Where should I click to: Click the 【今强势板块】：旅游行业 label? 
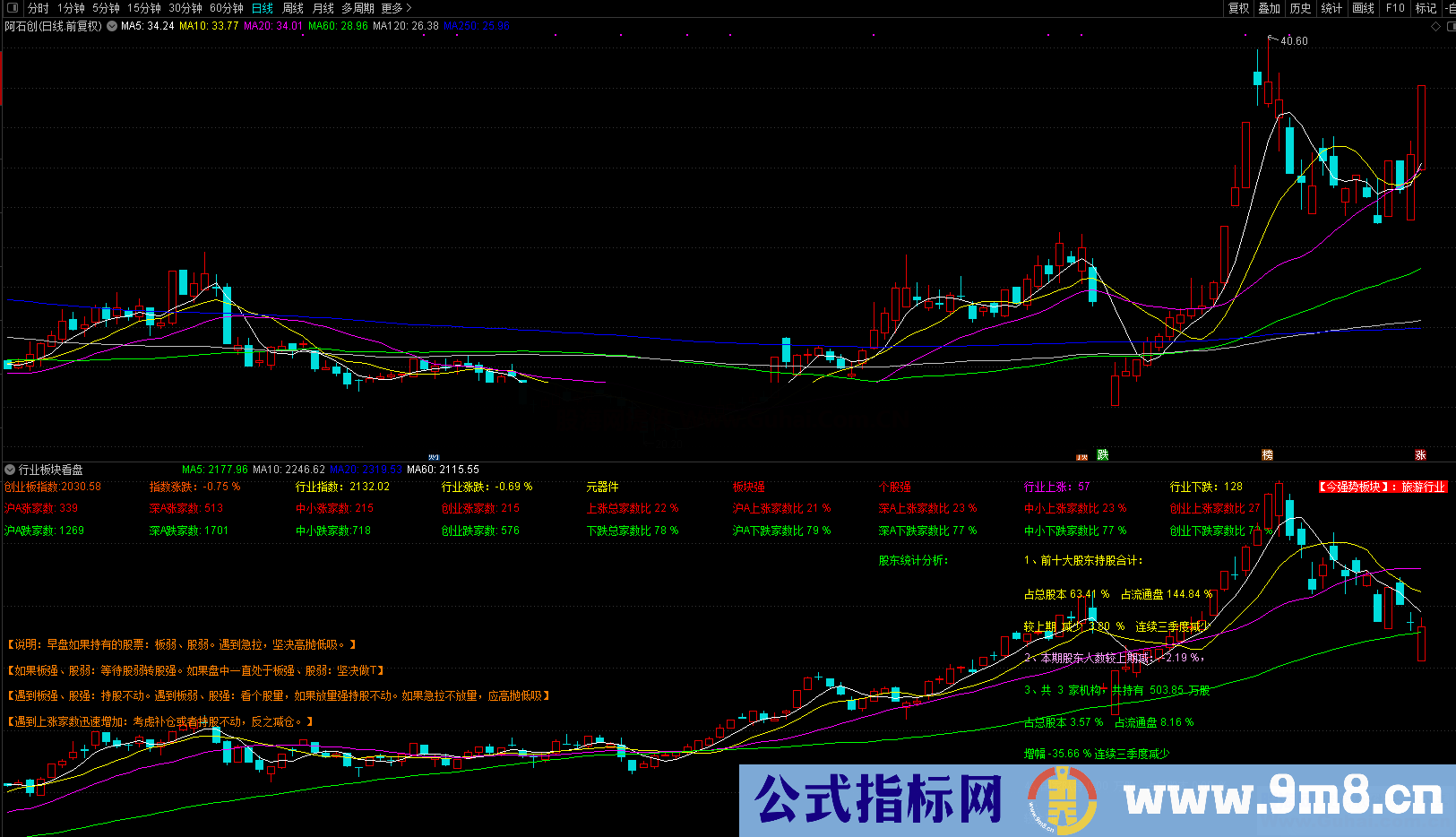1382,487
